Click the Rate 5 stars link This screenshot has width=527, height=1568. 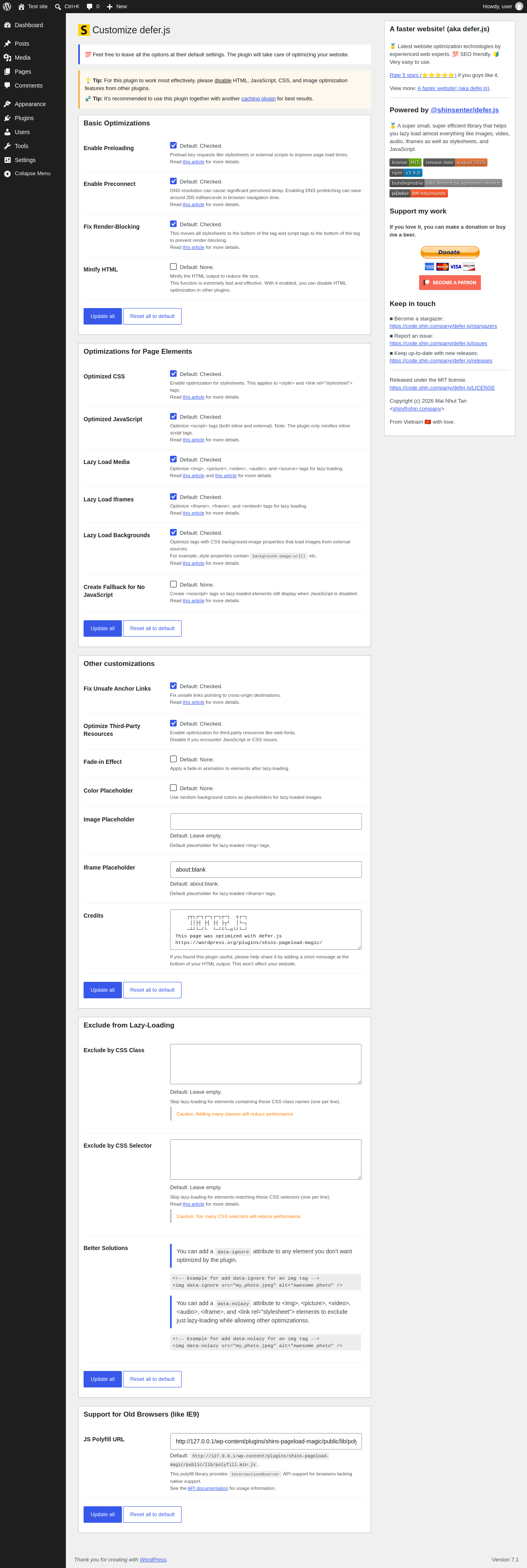(x=423, y=75)
